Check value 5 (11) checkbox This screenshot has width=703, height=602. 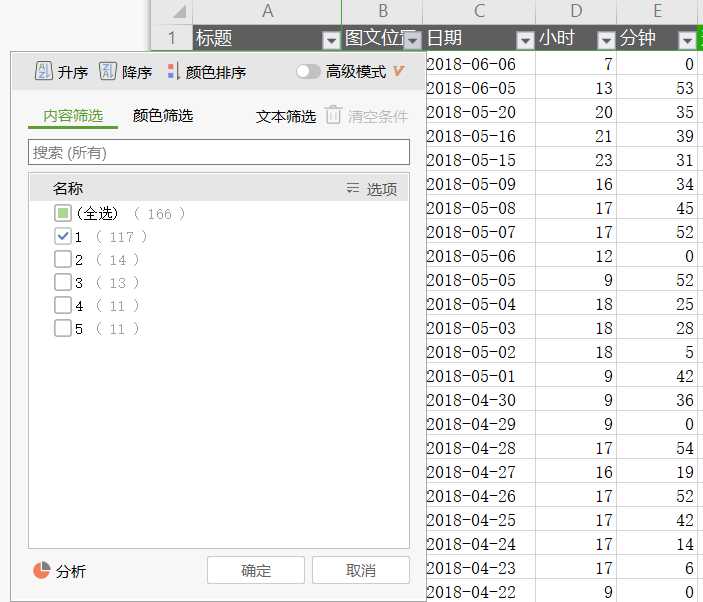point(63,329)
